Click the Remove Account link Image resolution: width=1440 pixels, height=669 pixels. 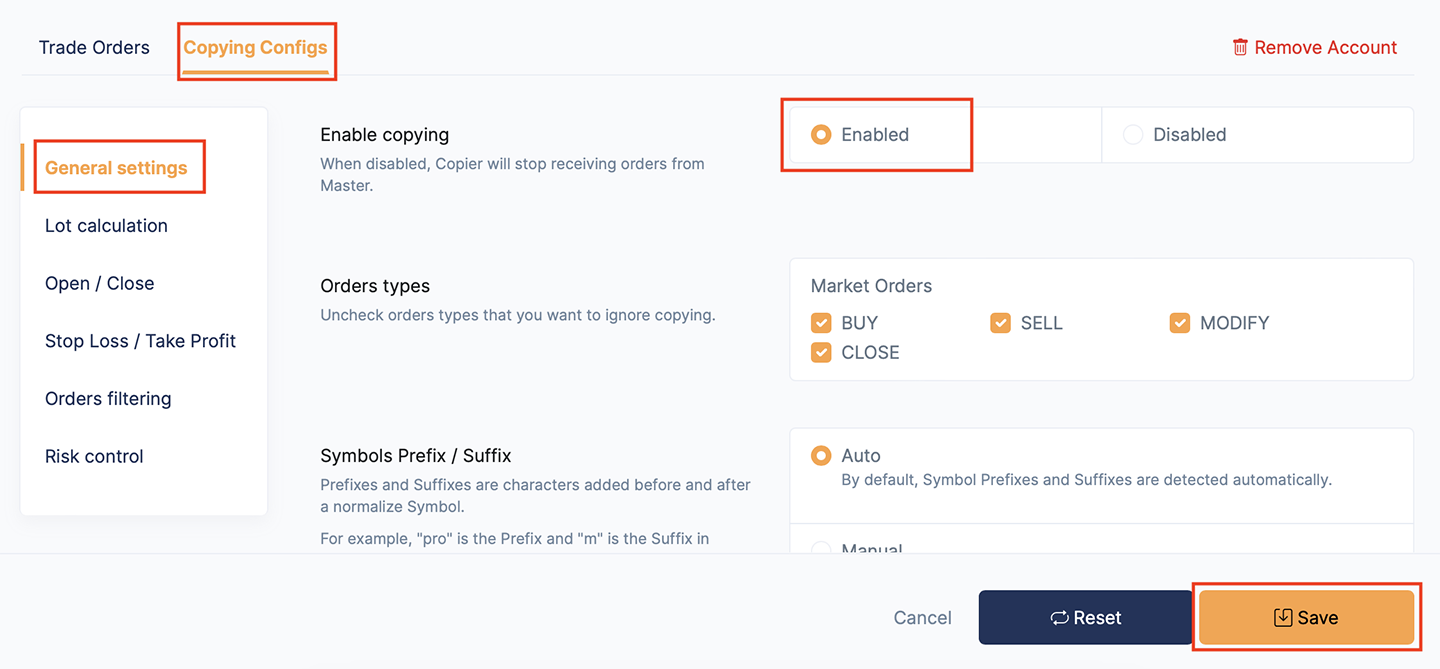pos(1314,47)
